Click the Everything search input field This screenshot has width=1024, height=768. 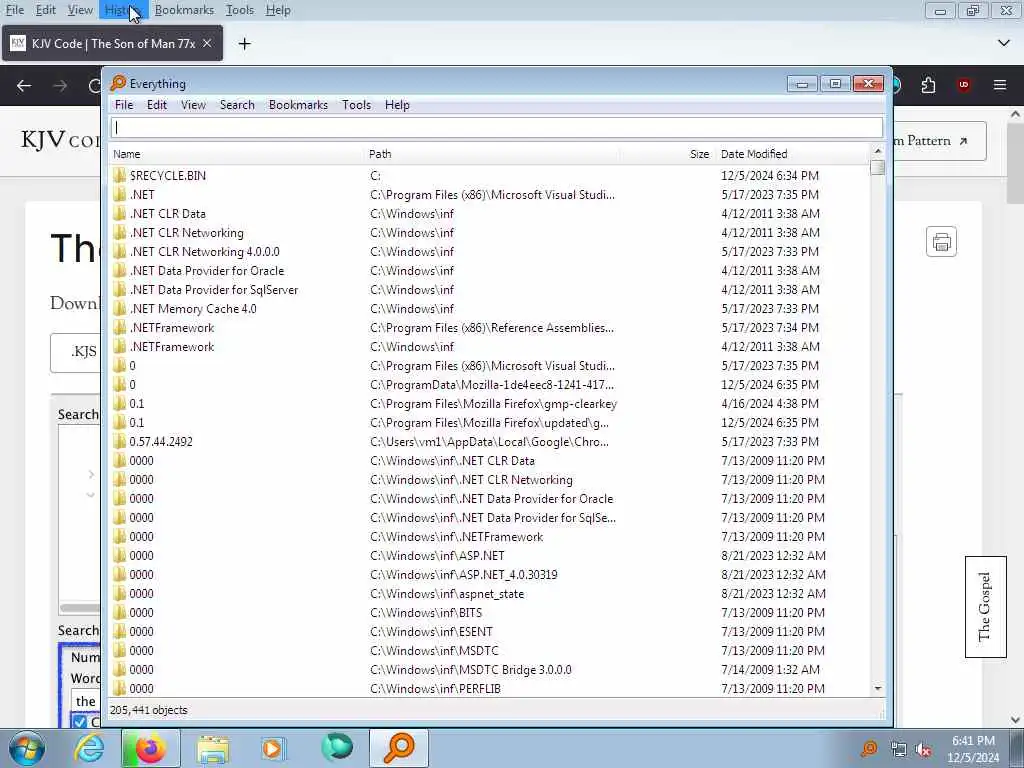[496, 128]
